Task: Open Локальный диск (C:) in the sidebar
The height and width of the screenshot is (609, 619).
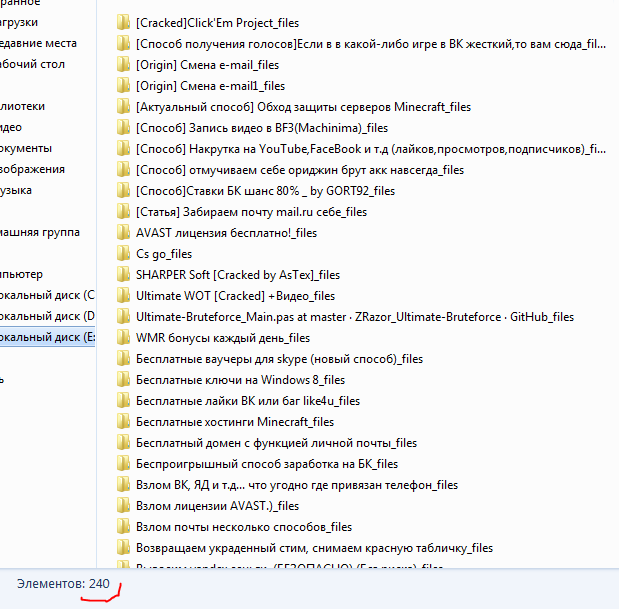Action: [47, 295]
